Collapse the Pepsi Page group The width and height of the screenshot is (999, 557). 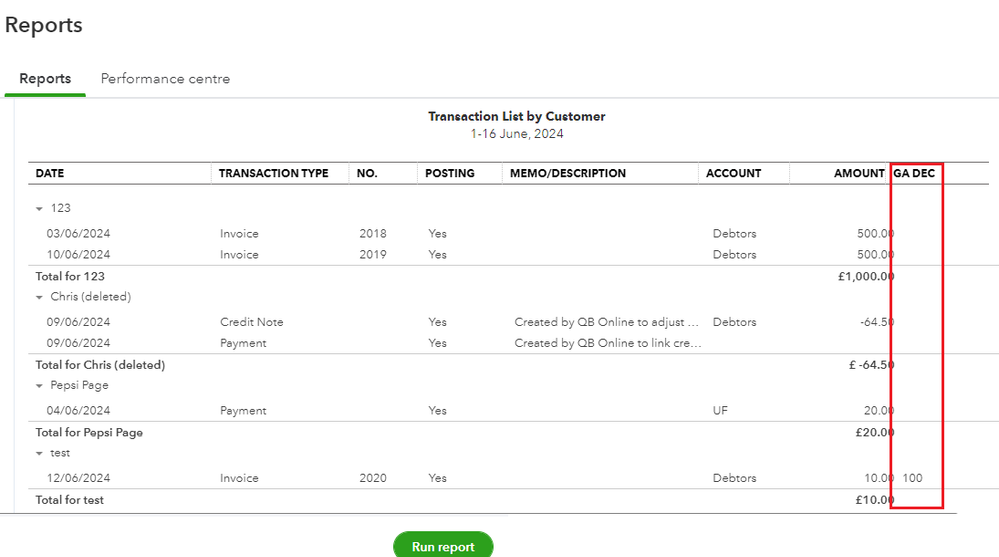click(x=40, y=385)
